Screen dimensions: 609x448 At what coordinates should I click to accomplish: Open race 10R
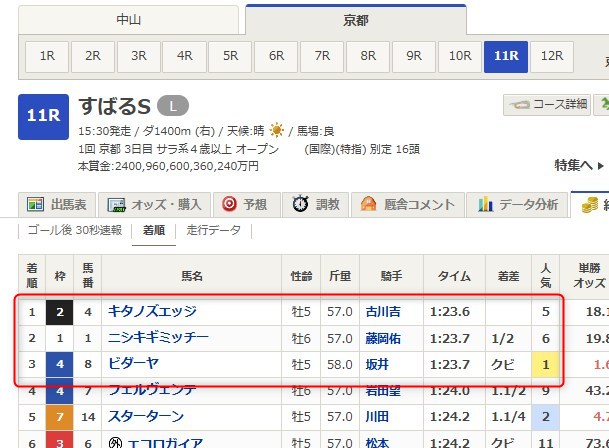460,57
